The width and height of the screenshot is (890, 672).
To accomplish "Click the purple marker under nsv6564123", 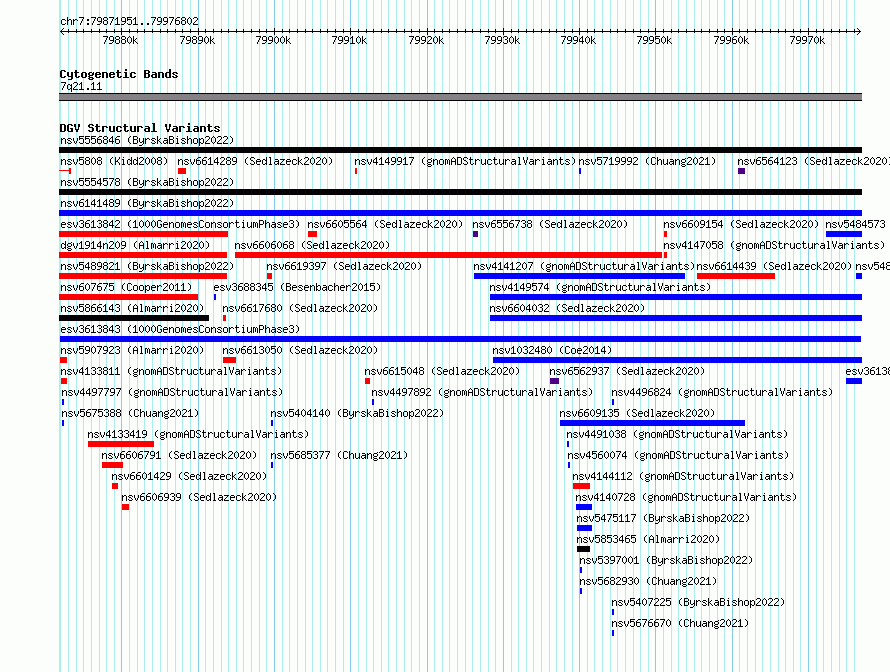I will pos(741,171).
